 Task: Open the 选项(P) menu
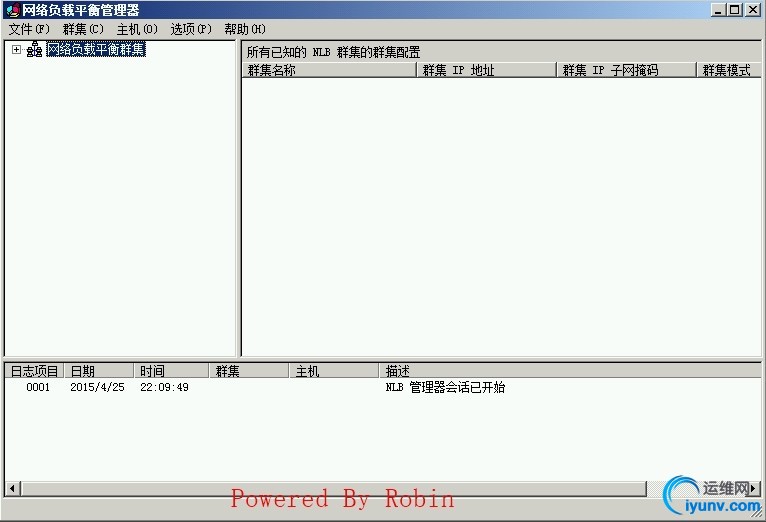pyautogui.click(x=191, y=29)
